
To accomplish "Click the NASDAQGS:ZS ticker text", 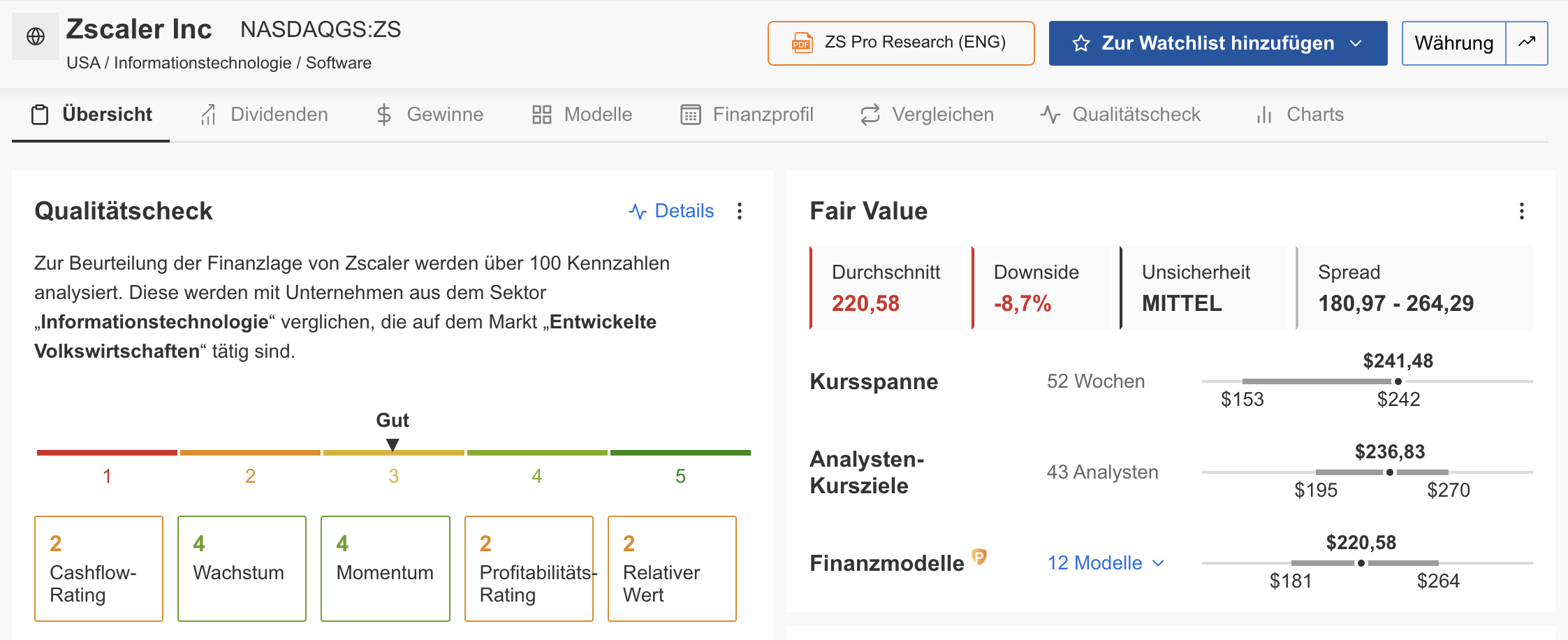I will 321,29.
